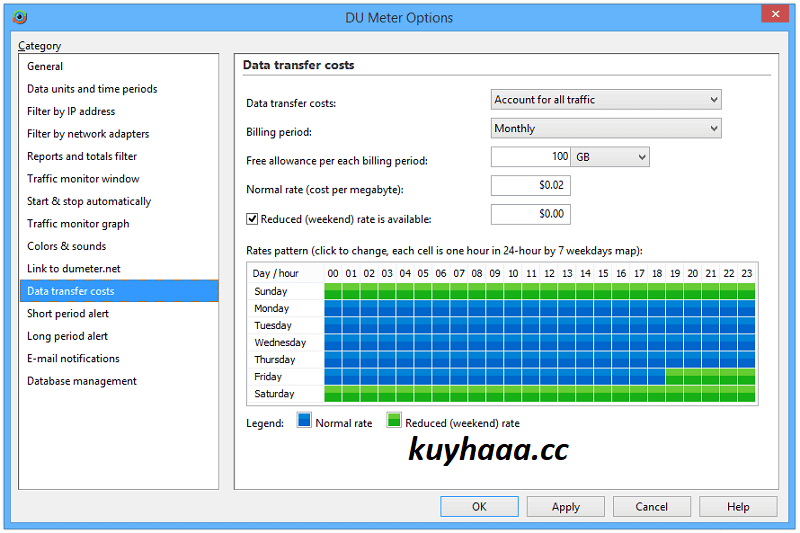Open Filter by IP address category
Screen dimensions: 800x533
pos(118,111)
